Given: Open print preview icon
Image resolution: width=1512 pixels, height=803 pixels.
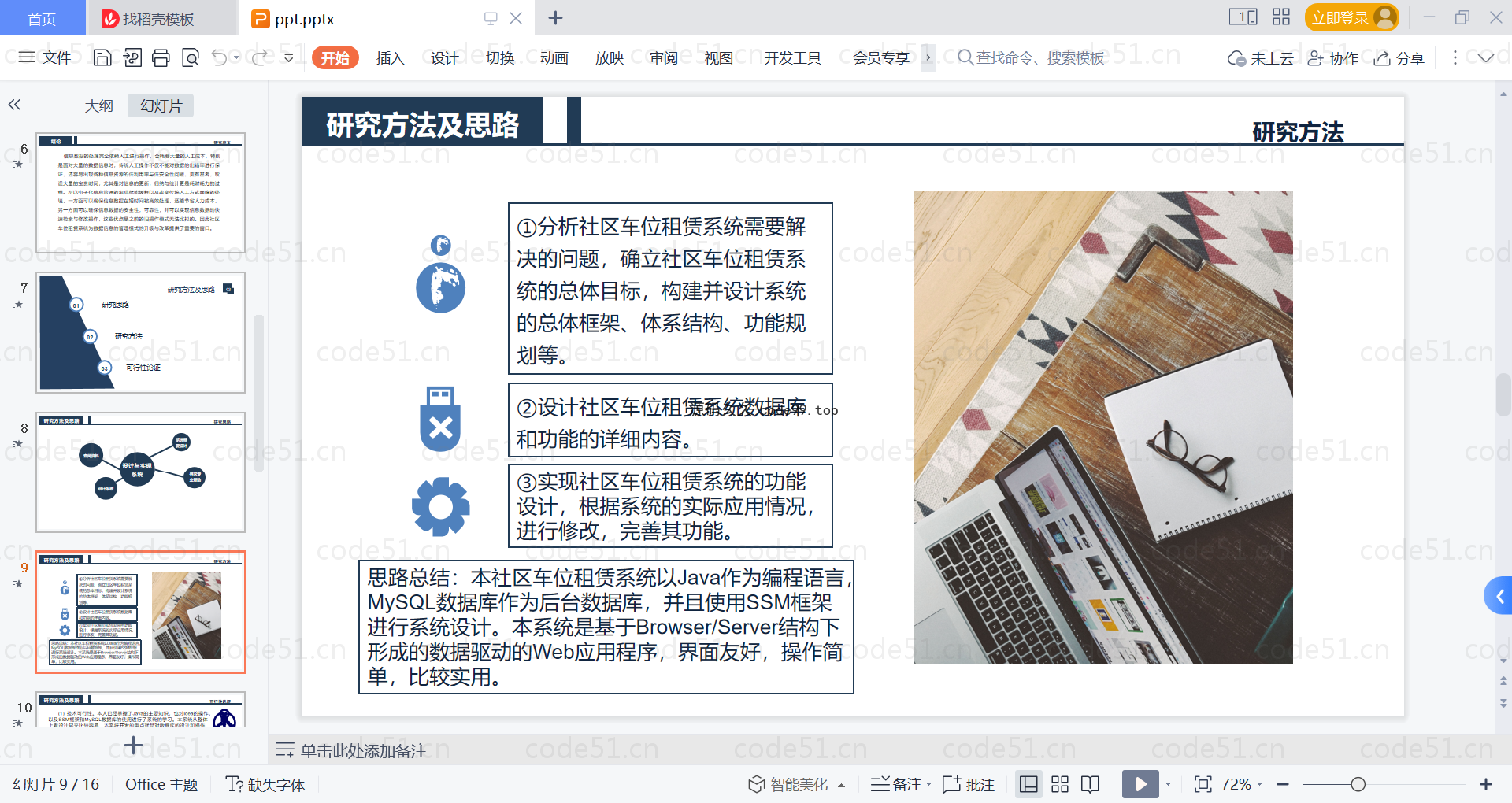Looking at the screenshot, I should tap(191, 57).
